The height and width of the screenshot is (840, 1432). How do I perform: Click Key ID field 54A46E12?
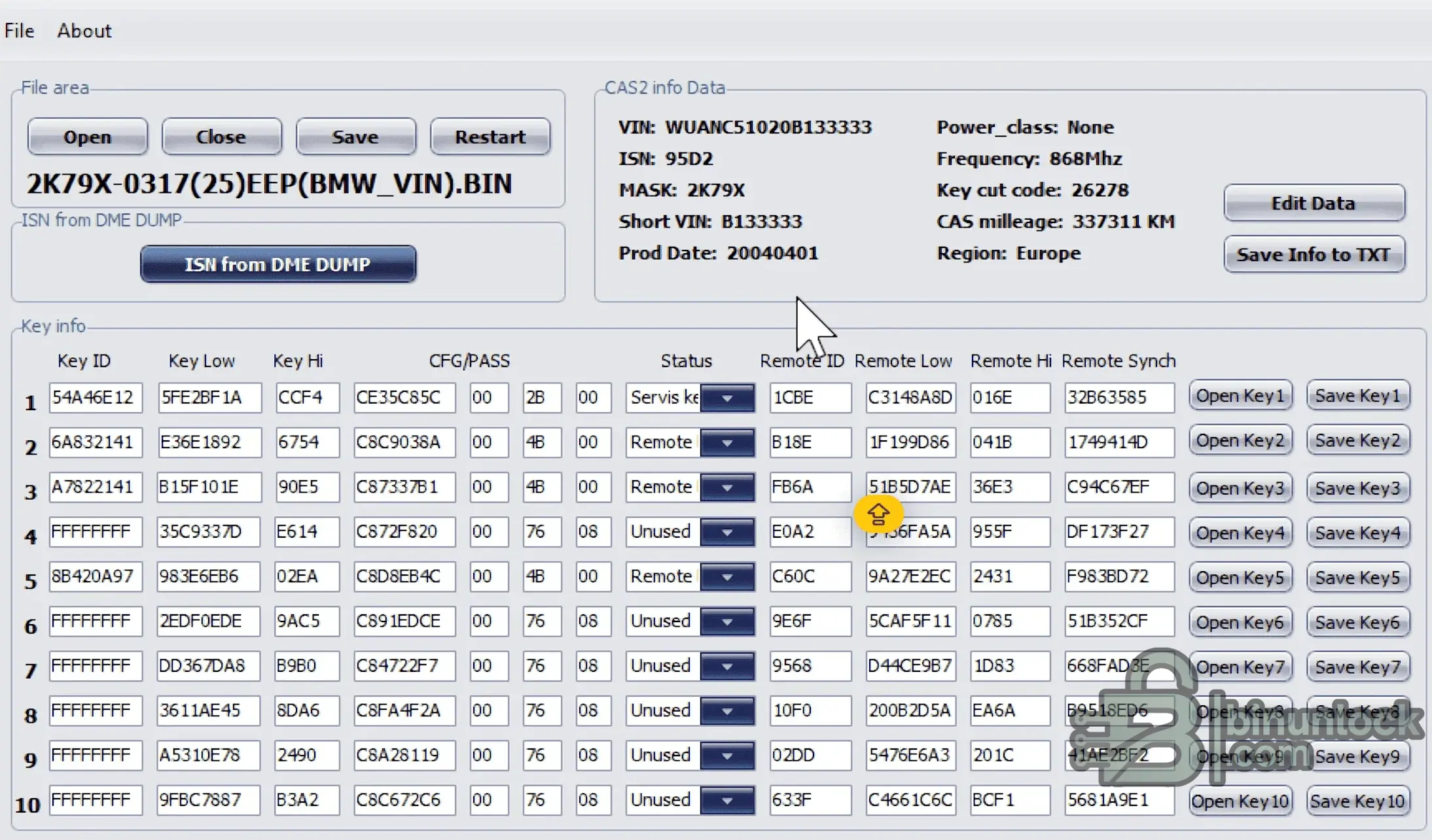[x=96, y=398]
